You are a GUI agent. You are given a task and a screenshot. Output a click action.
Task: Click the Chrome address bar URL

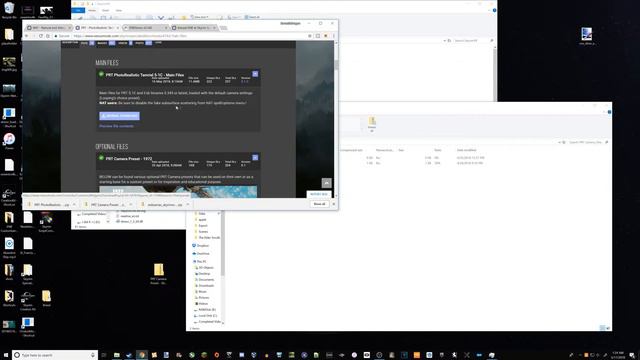click(x=130, y=36)
